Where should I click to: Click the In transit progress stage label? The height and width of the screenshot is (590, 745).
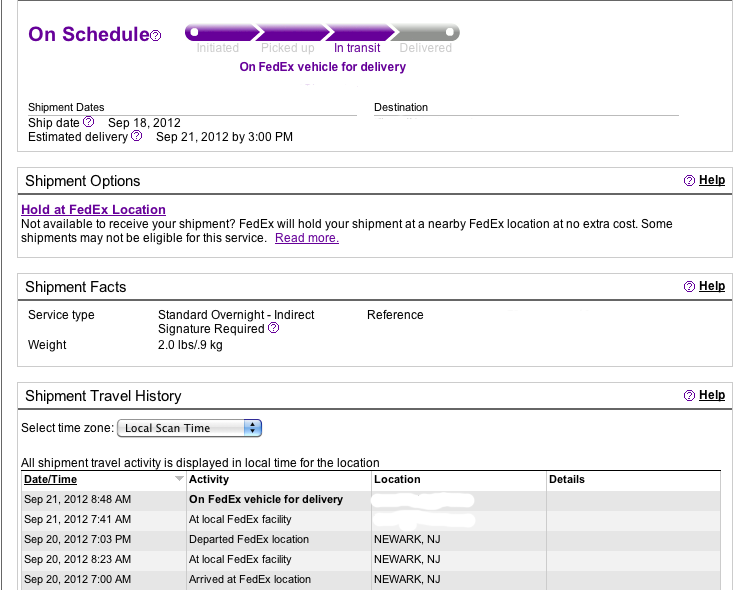pyautogui.click(x=357, y=48)
